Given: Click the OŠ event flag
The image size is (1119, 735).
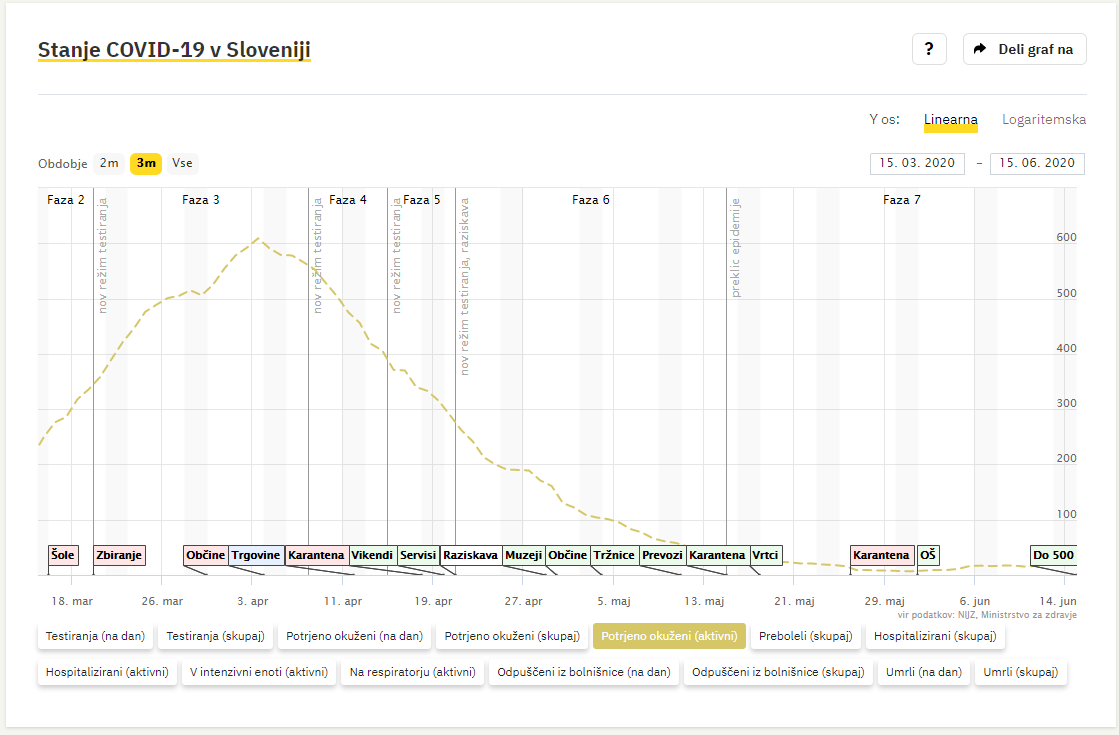Looking at the screenshot, I should click(x=928, y=555).
